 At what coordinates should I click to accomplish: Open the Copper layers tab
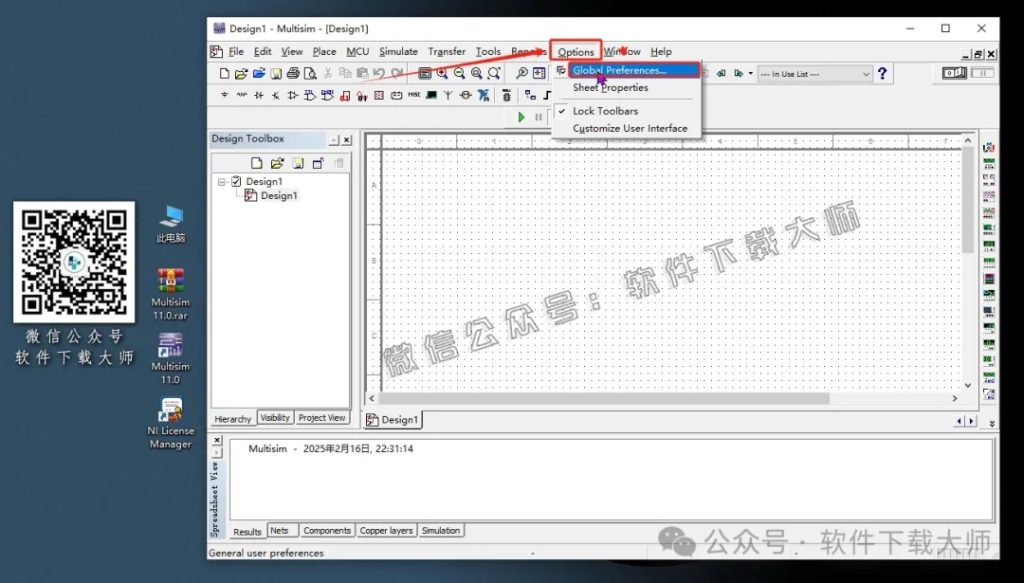tap(386, 531)
